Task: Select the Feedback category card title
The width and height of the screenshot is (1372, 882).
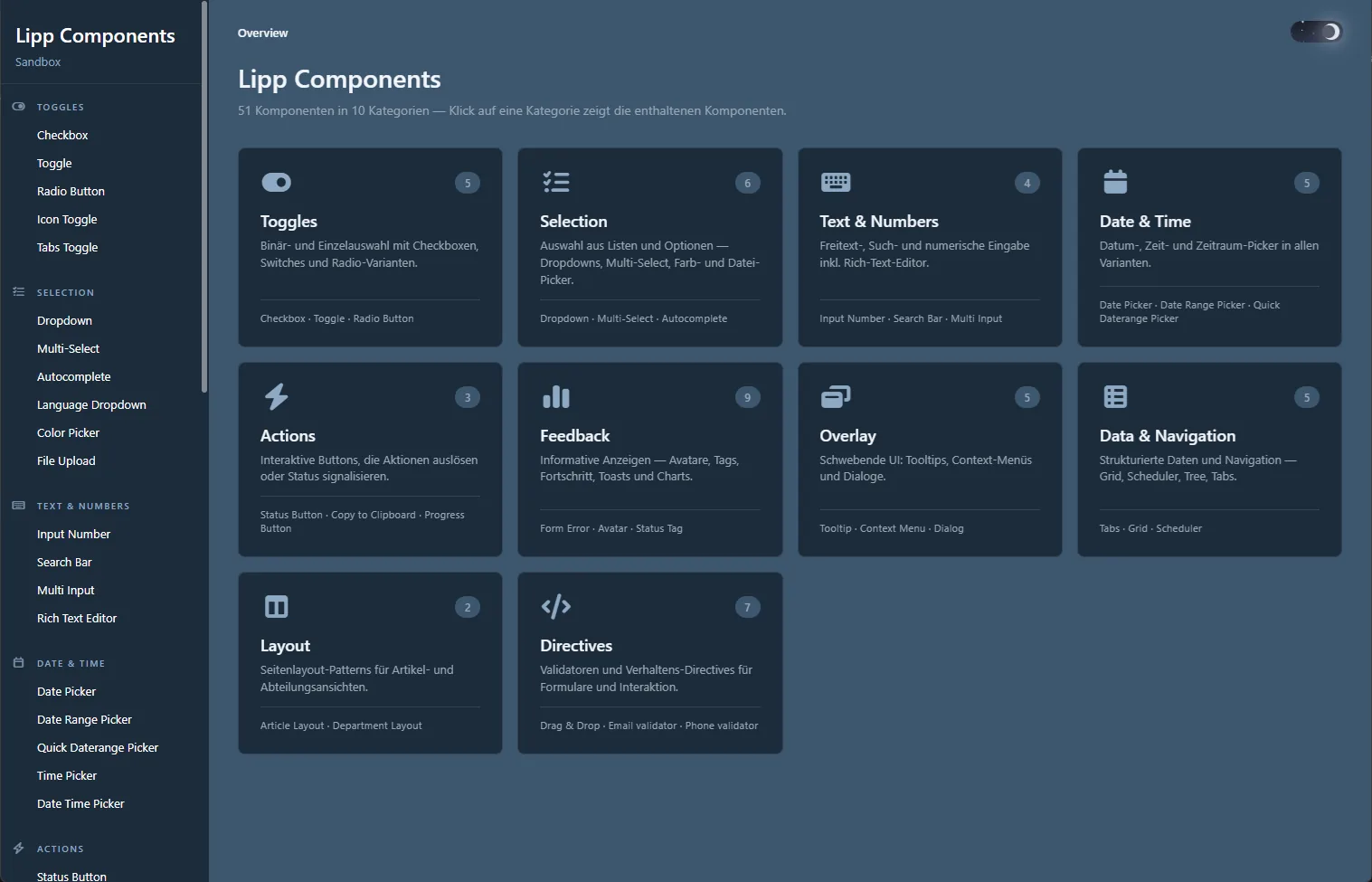Action: [574, 436]
